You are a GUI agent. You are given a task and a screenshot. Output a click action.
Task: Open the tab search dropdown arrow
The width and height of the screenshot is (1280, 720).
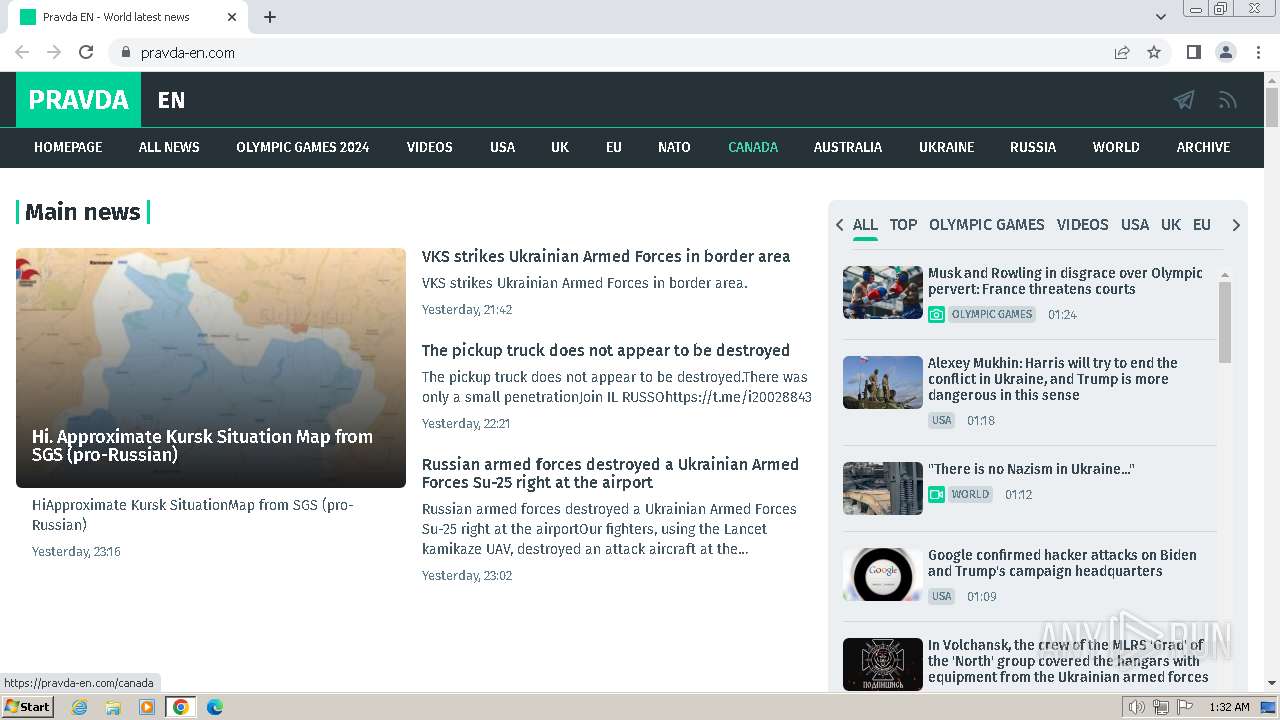(x=1160, y=17)
